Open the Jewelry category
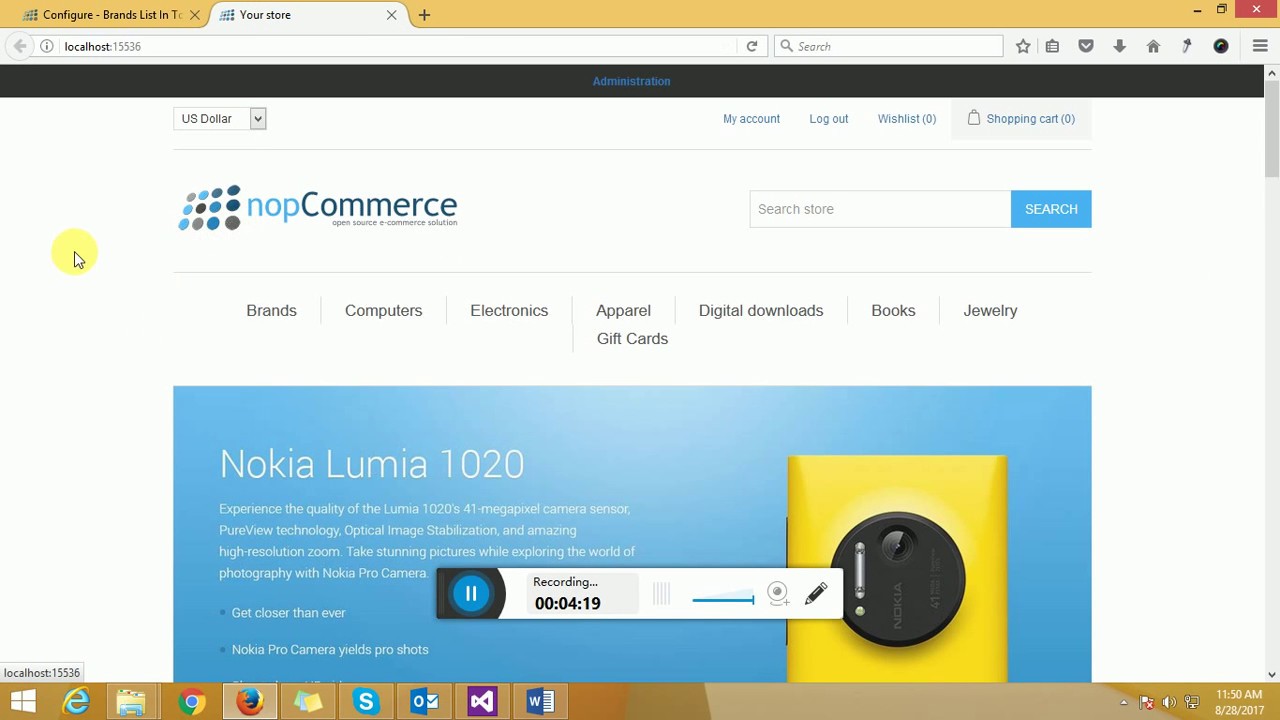Screen dimensions: 1280x720 pyautogui.click(x=990, y=310)
